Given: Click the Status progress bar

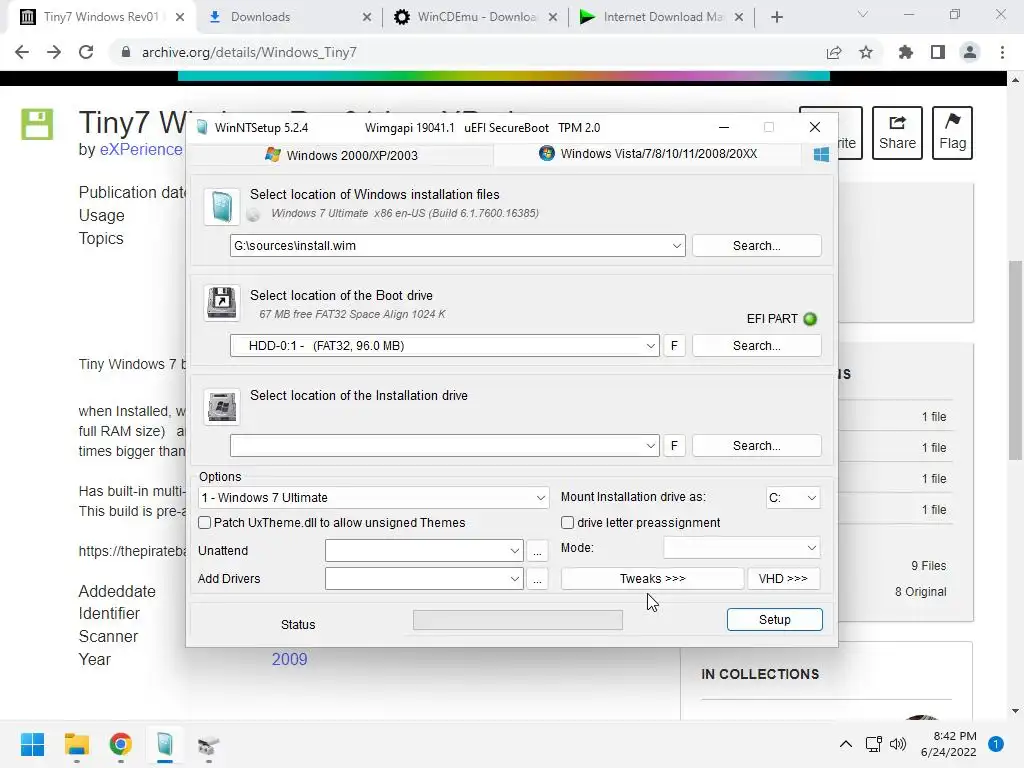Looking at the screenshot, I should click(x=518, y=620).
